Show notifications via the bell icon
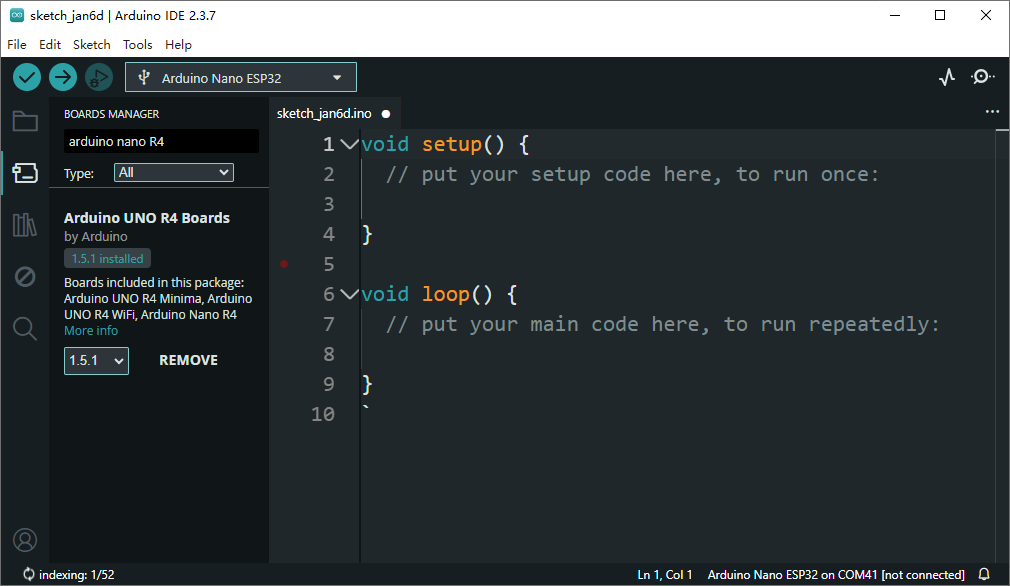 coord(984,575)
